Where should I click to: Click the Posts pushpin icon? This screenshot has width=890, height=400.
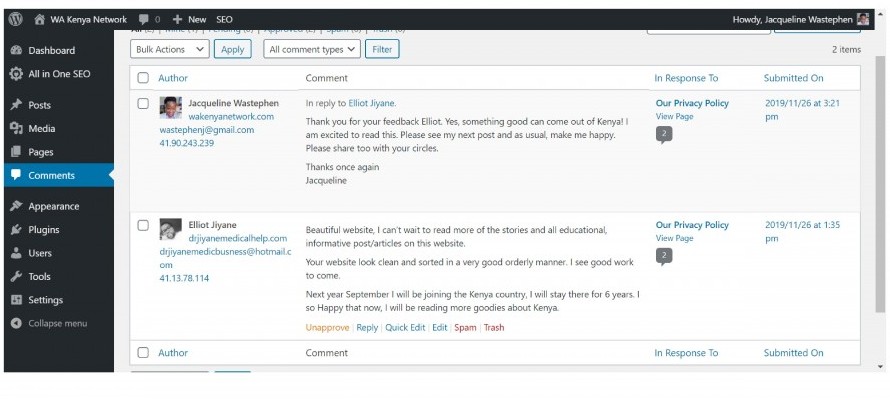point(16,105)
